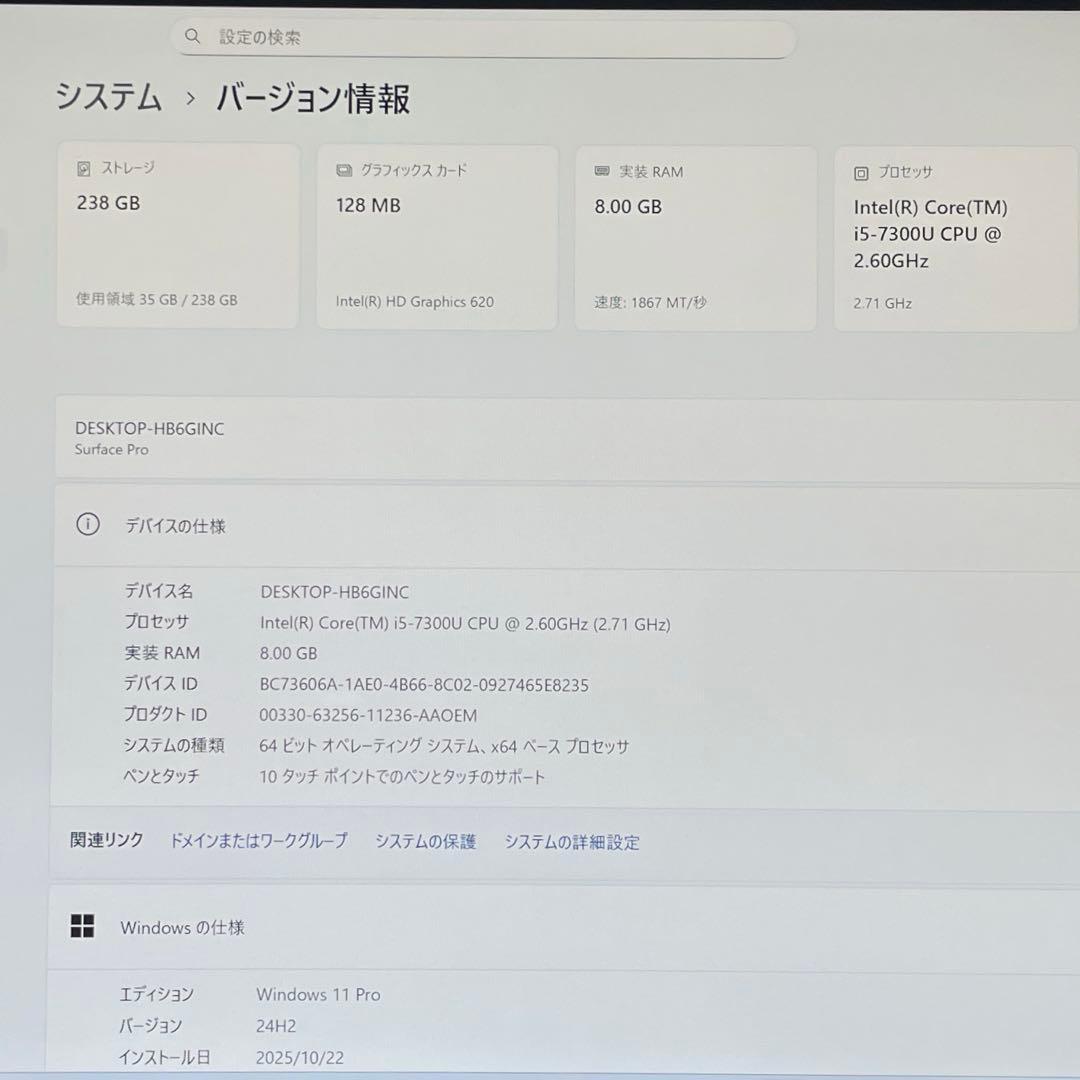Click the プロセッサ card icon
The width and height of the screenshot is (1080, 1080).
861,172
